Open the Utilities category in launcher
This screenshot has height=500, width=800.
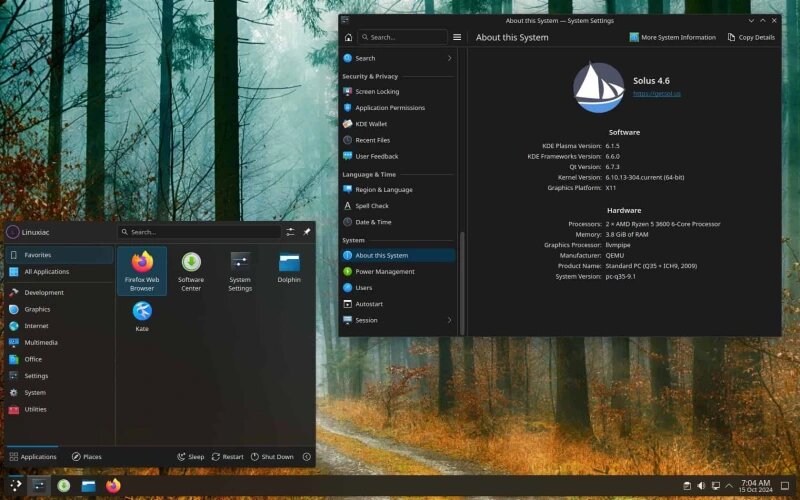pyautogui.click(x=60, y=409)
